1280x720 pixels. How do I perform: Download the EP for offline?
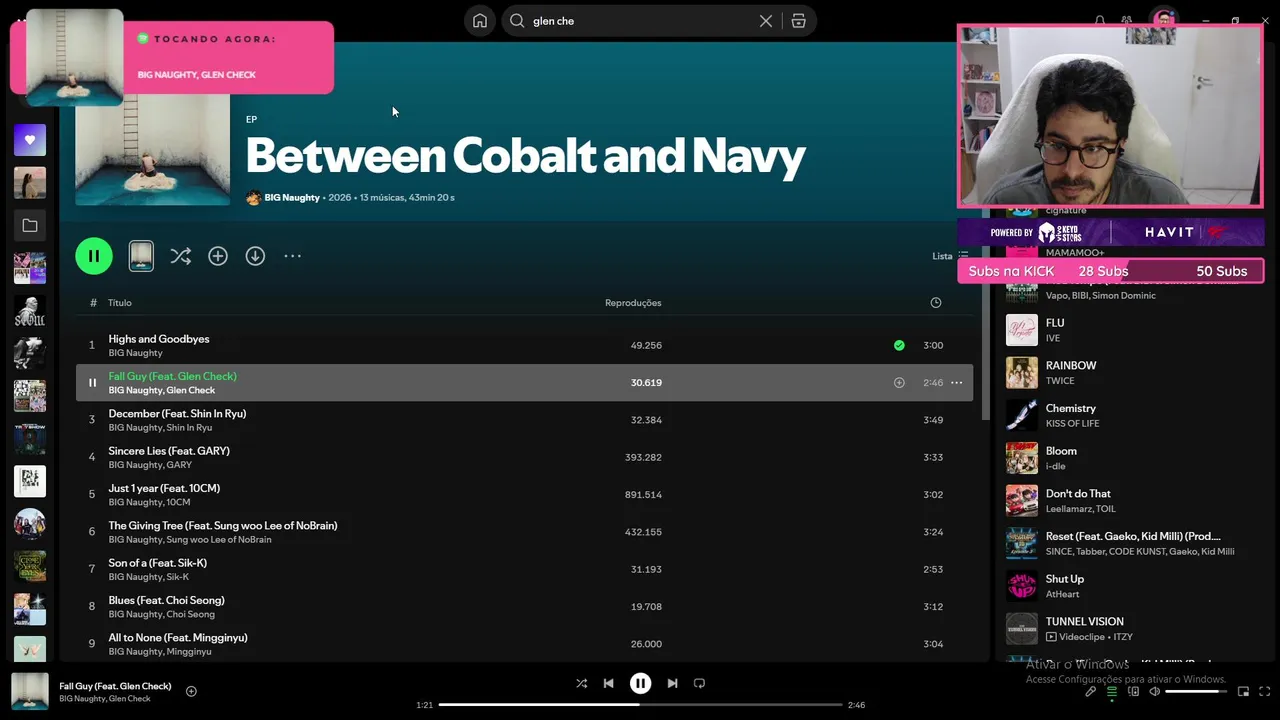(x=255, y=256)
